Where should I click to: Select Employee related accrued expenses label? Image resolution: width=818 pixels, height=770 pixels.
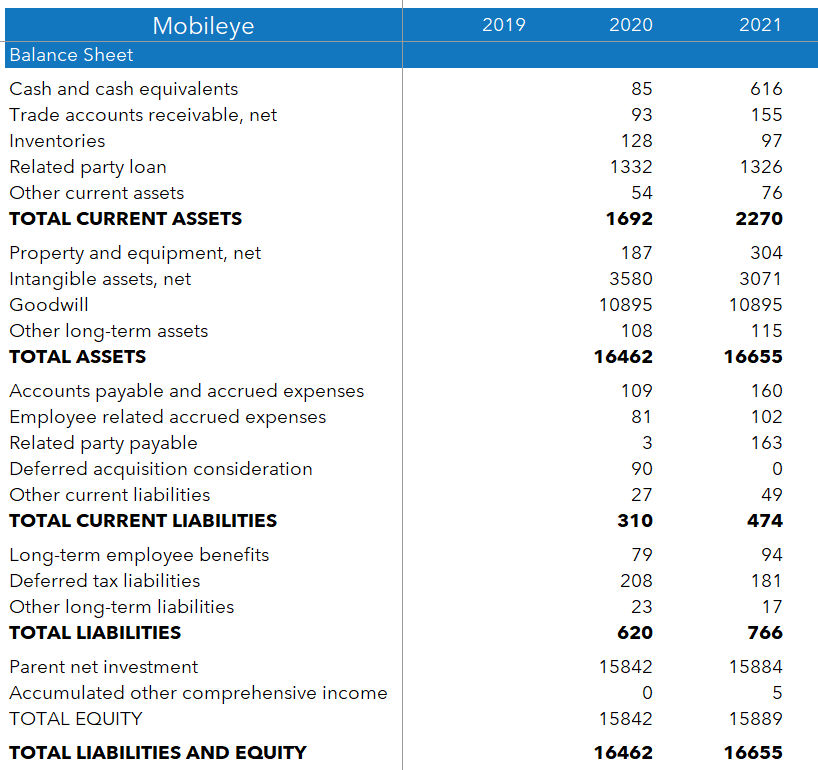(x=167, y=418)
